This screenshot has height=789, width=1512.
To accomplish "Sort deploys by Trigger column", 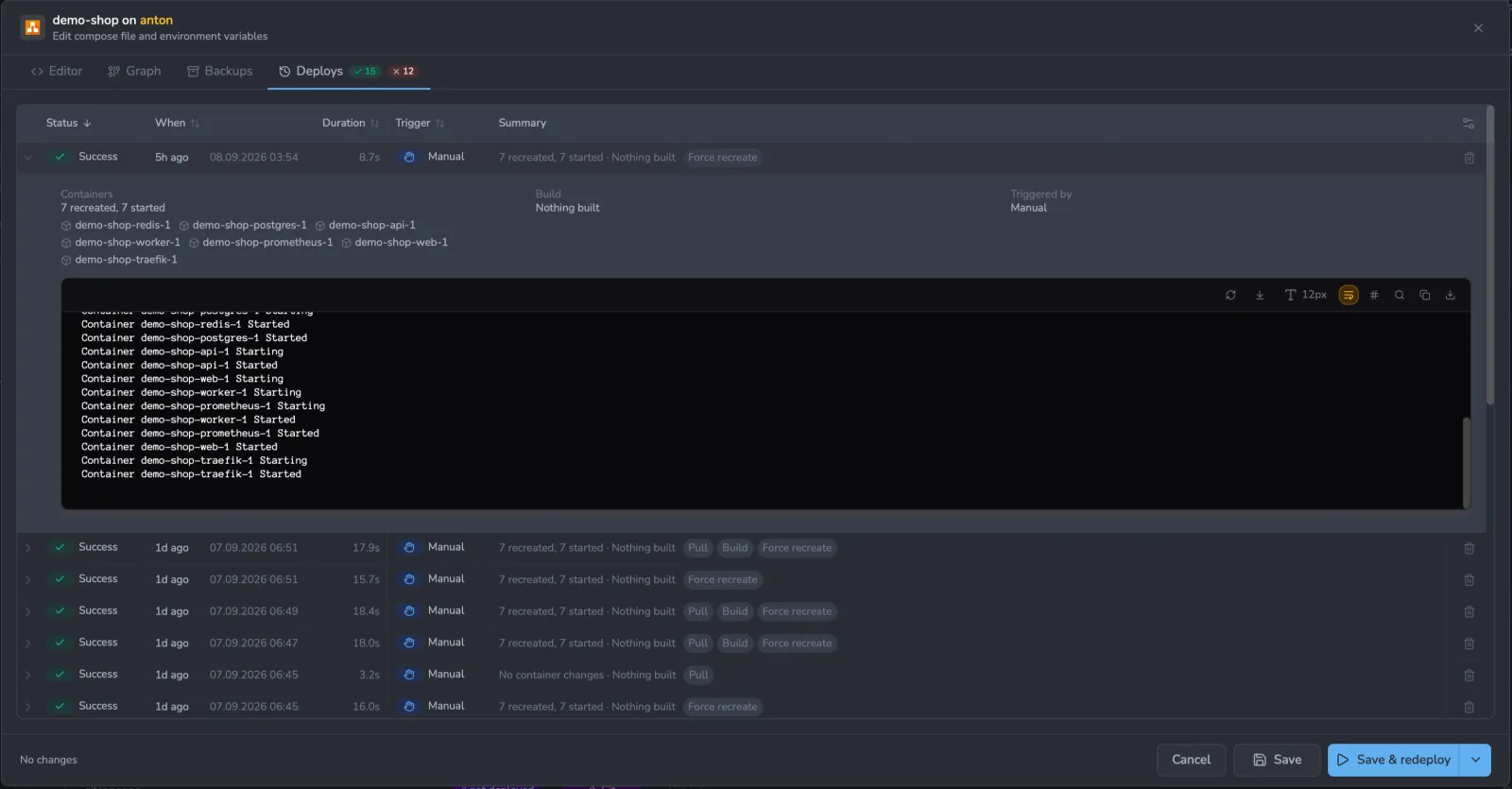I will [420, 123].
